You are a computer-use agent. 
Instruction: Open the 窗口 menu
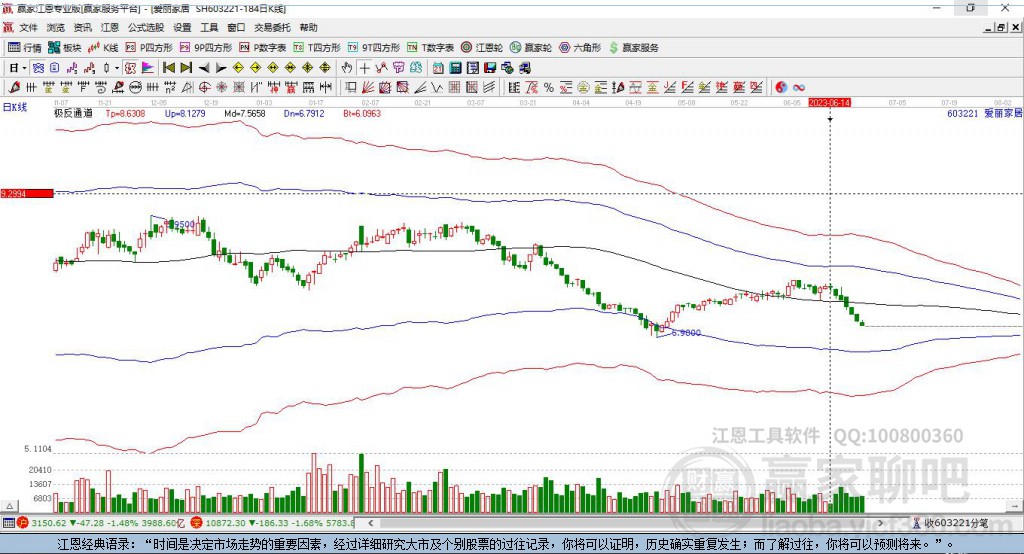[236, 27]
